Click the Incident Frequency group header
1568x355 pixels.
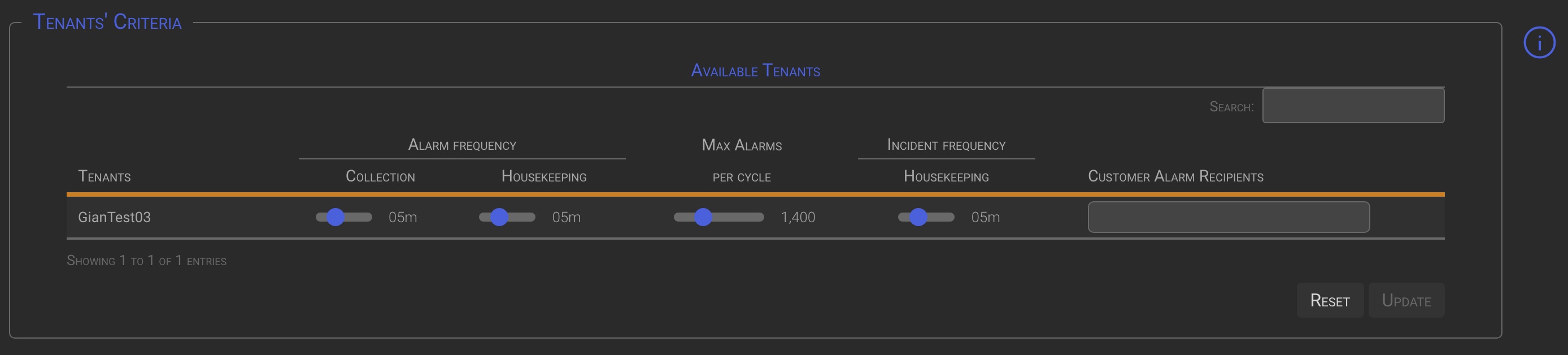pyautogui.click(x=946, y=145)
